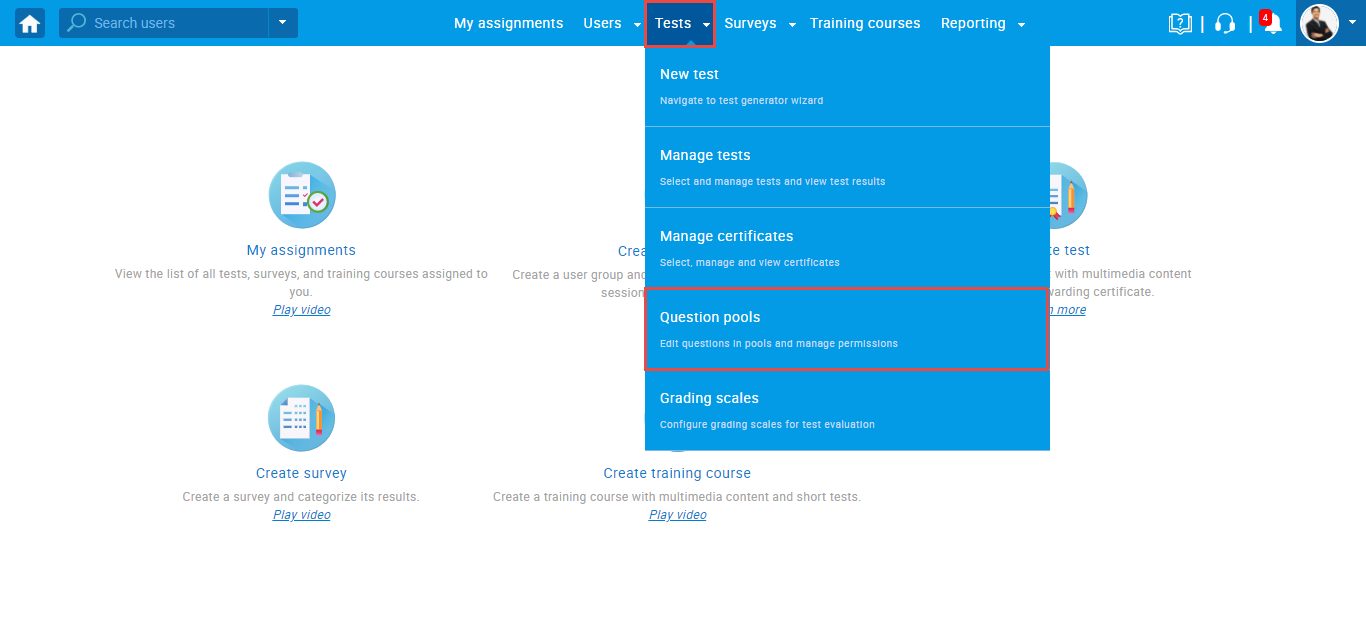This screenshot has height=625, width=1366.
Task: Click Play video under Create survey
Action: 301,515
